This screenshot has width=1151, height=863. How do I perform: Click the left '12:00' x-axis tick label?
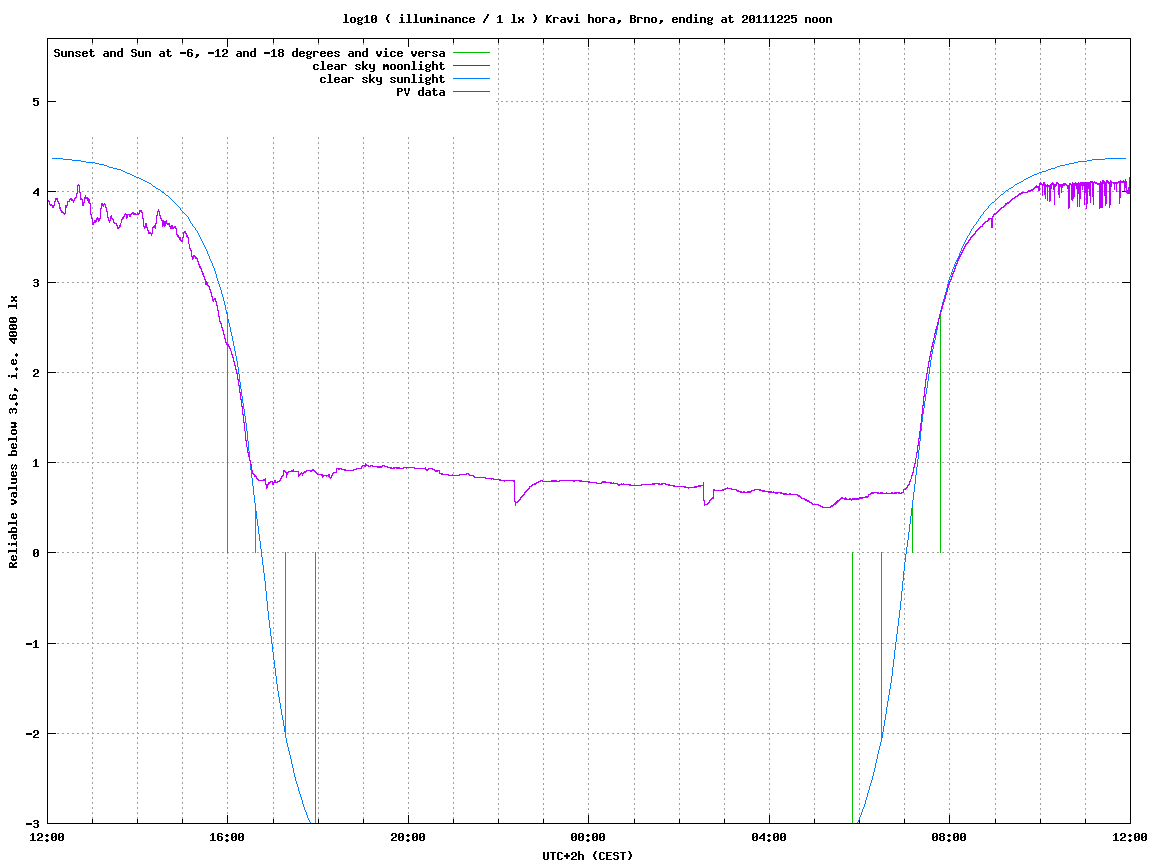47,837
